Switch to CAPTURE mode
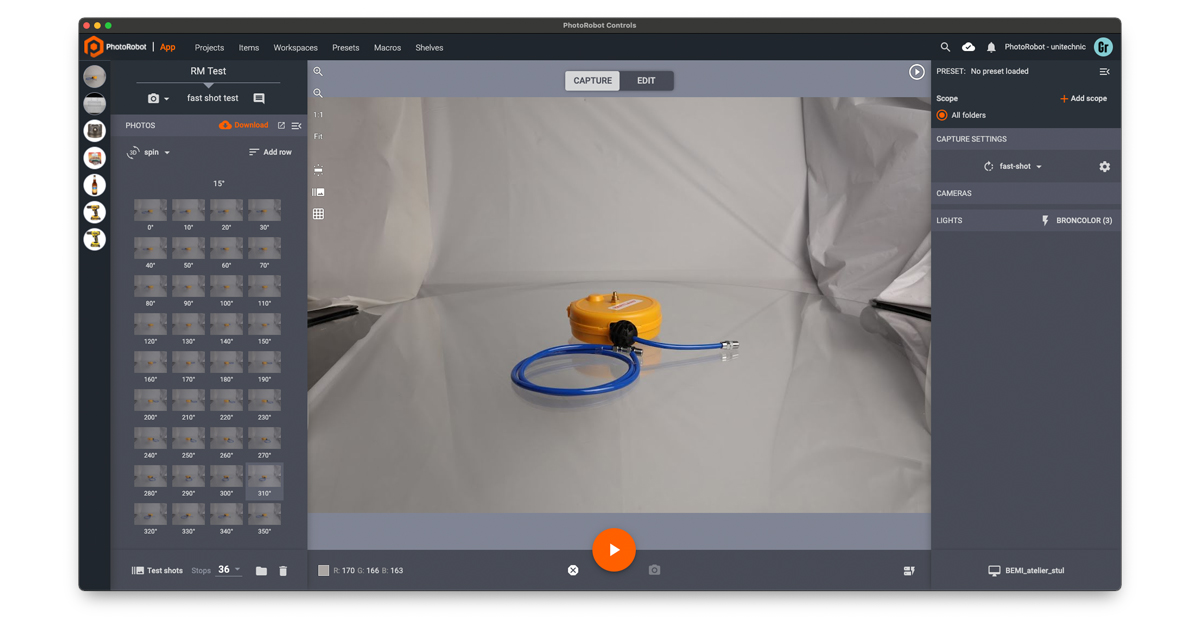 [x=592, y=81]
